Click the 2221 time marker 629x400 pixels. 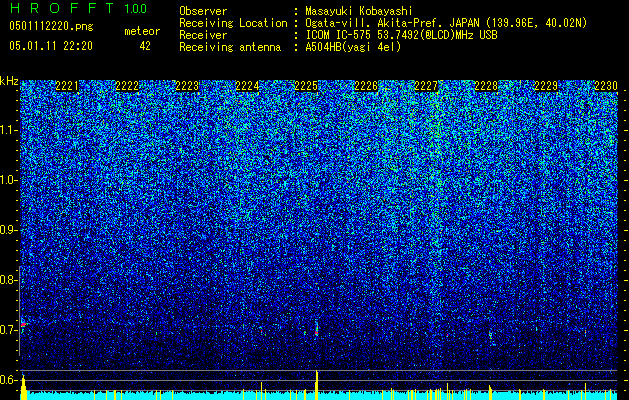click(x=67, y=86)
